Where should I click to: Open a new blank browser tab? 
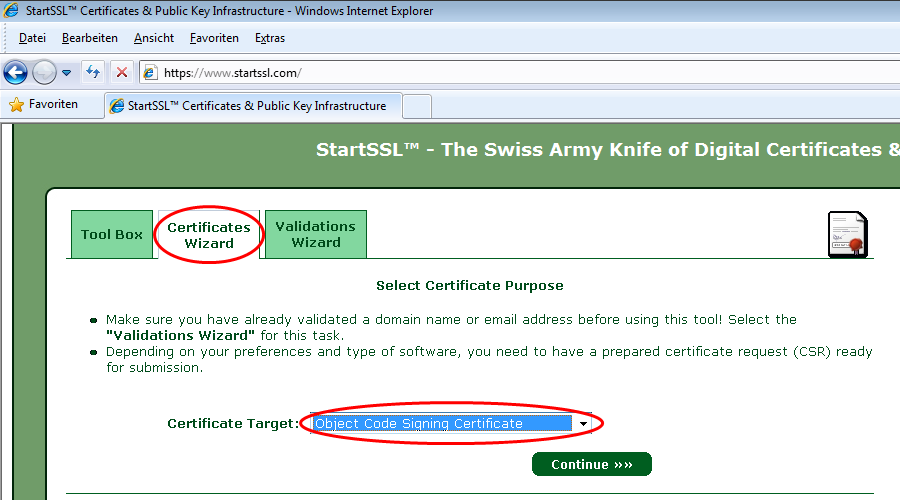pyautogui.click(x=417, y=107)
